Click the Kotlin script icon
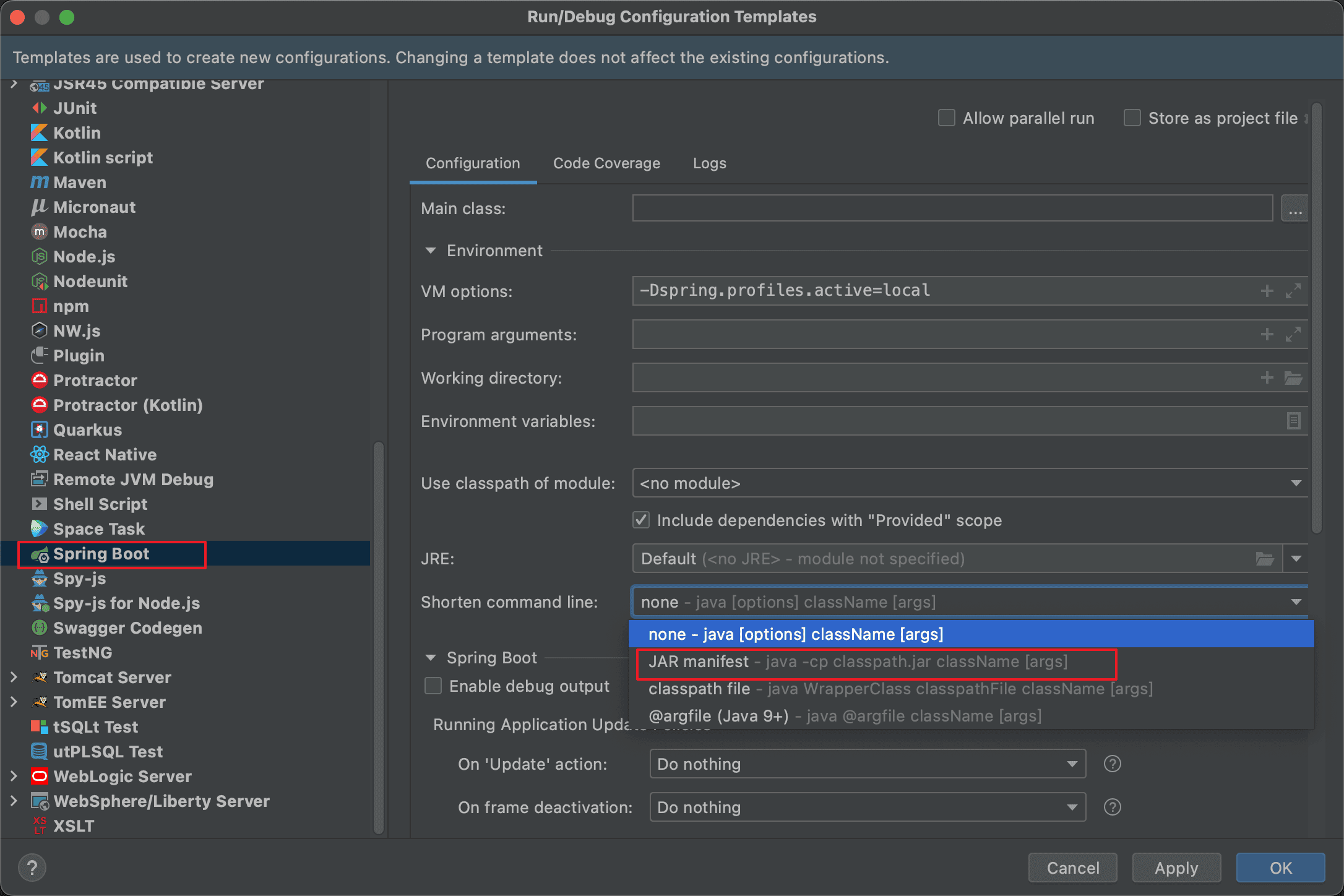 (x=39, y=157)
